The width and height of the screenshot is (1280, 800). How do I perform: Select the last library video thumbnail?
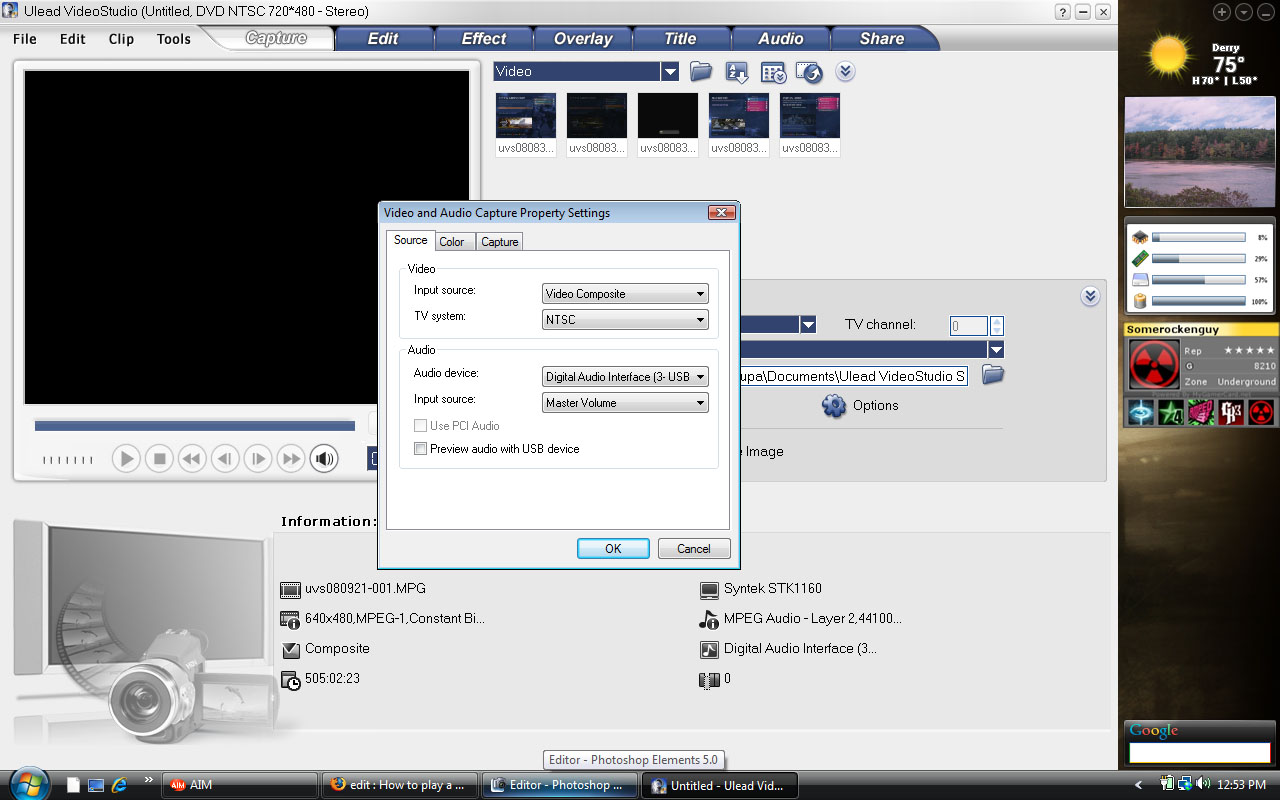pyautogui.click(x=810, y=116)
